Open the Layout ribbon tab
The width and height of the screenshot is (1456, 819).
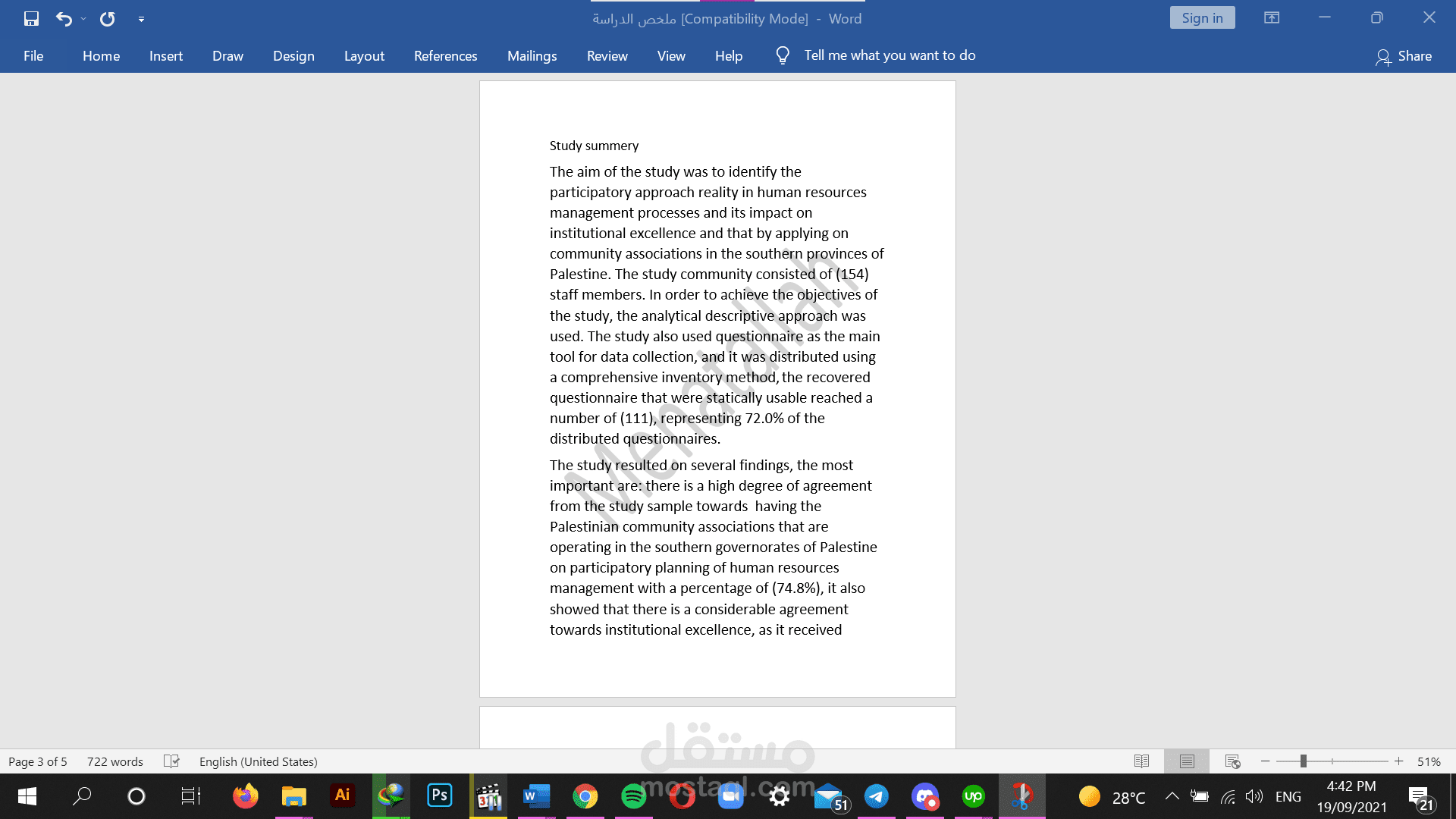(364, 56)
